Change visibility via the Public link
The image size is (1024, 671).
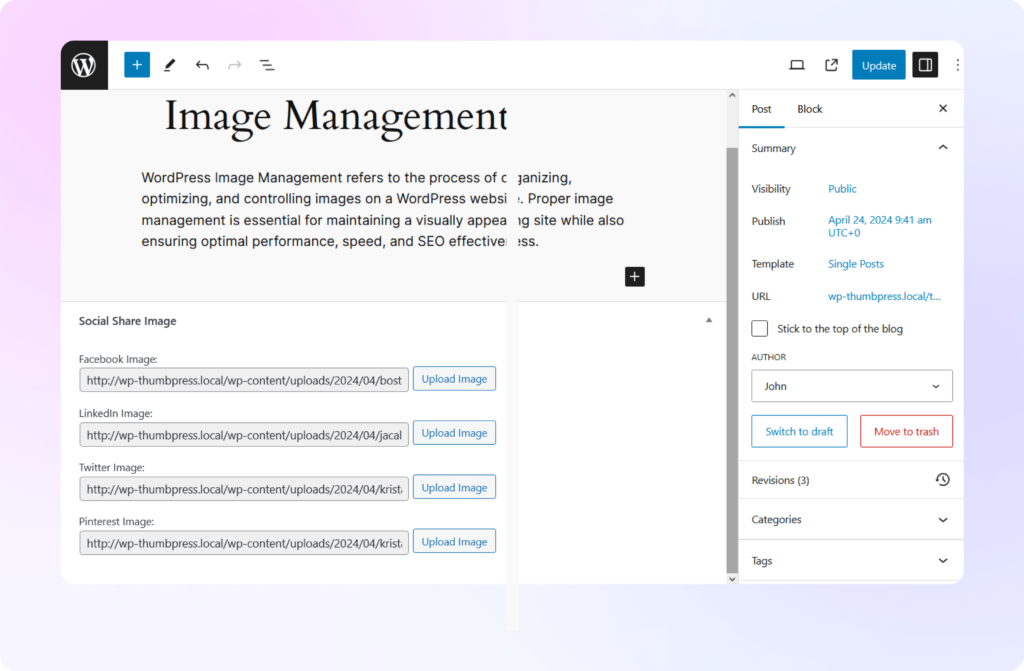(842, 189)
